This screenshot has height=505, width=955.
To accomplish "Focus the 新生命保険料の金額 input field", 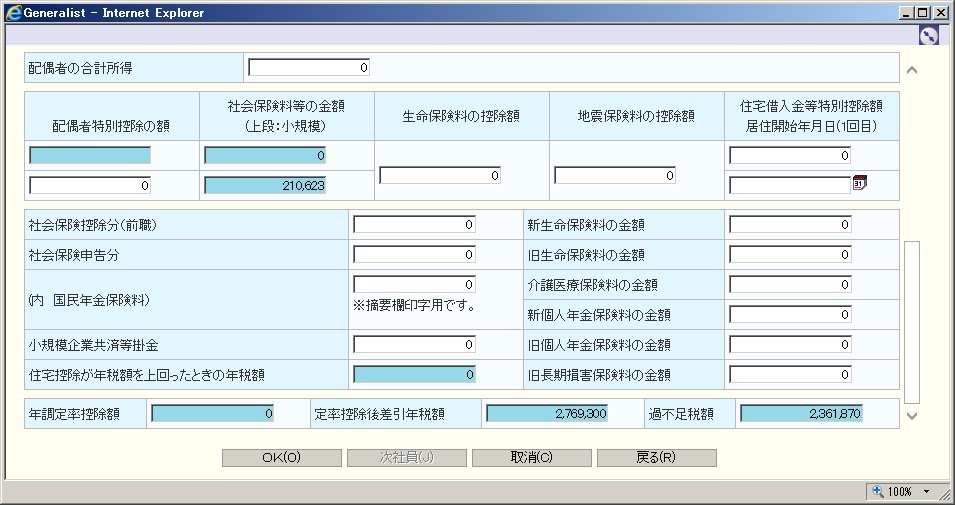I will tap(790, 225).
